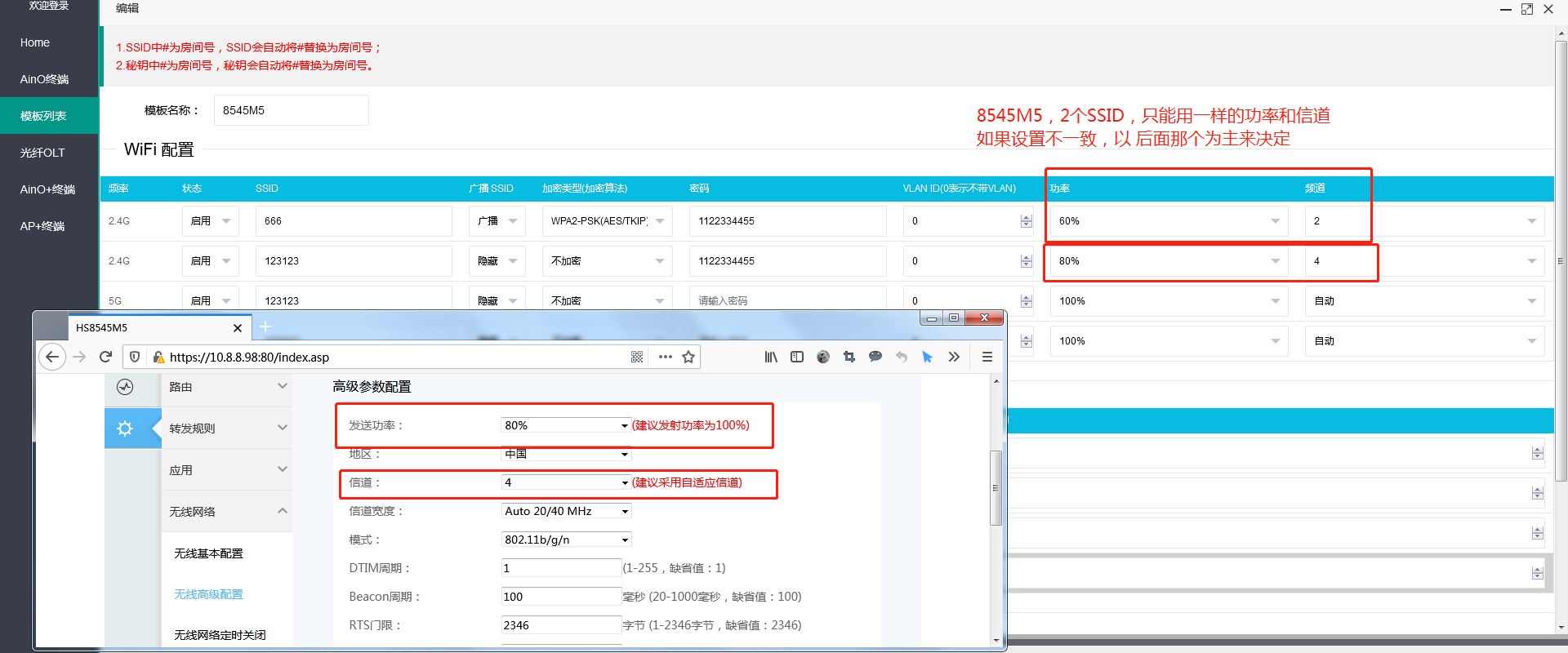Open the 信道宽度 Auto 20/40 MHz dropdown

point(565,511)
